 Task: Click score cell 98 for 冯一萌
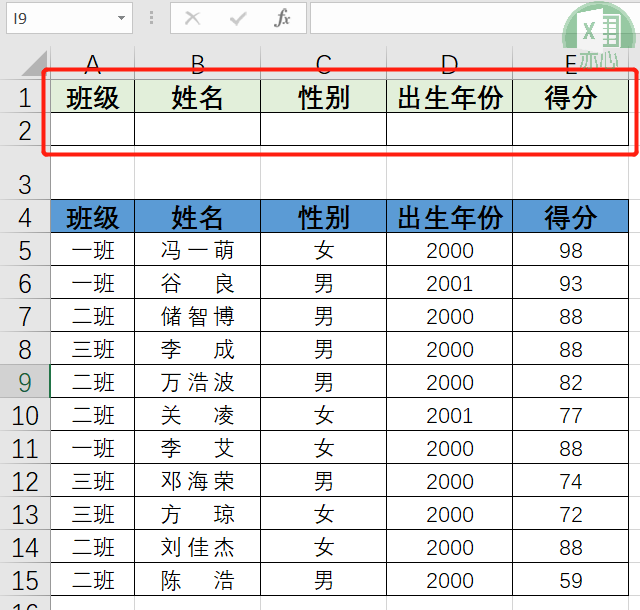point(571,249)
